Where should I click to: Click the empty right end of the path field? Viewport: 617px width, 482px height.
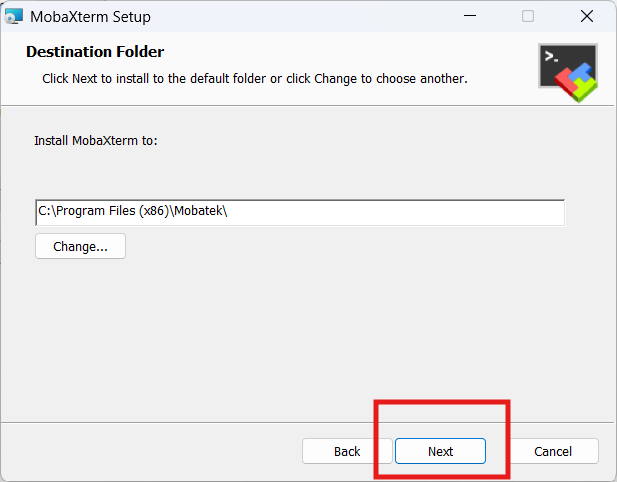tap(500, 212)
